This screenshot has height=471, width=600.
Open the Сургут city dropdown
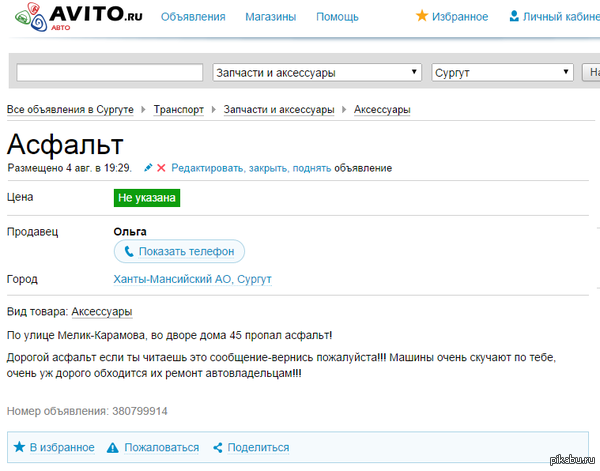point(502,73)
